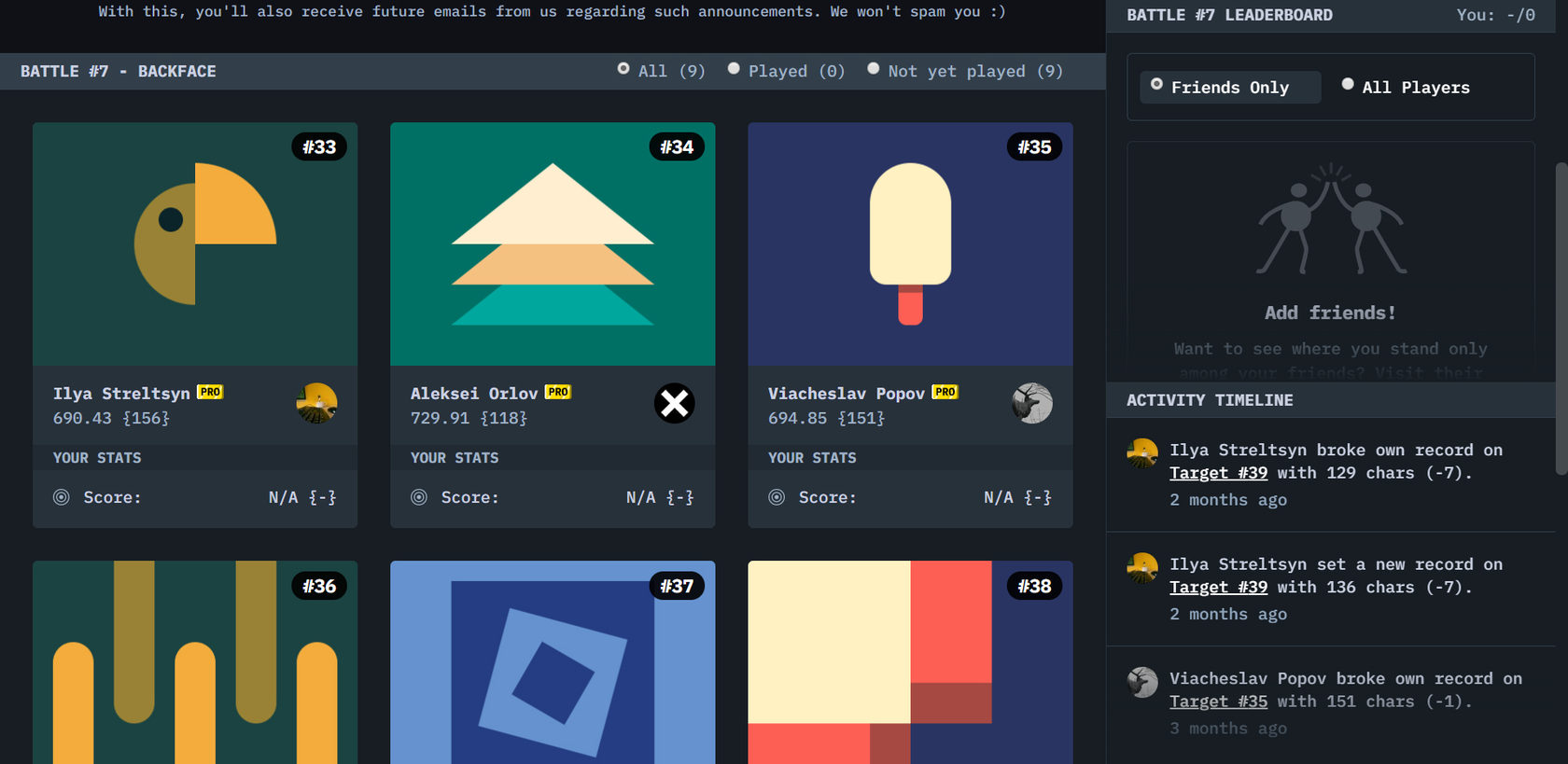The width and height of the screenshot is (1568, 764).
Task: Click the #36 number badge
Action: (319, 586)
